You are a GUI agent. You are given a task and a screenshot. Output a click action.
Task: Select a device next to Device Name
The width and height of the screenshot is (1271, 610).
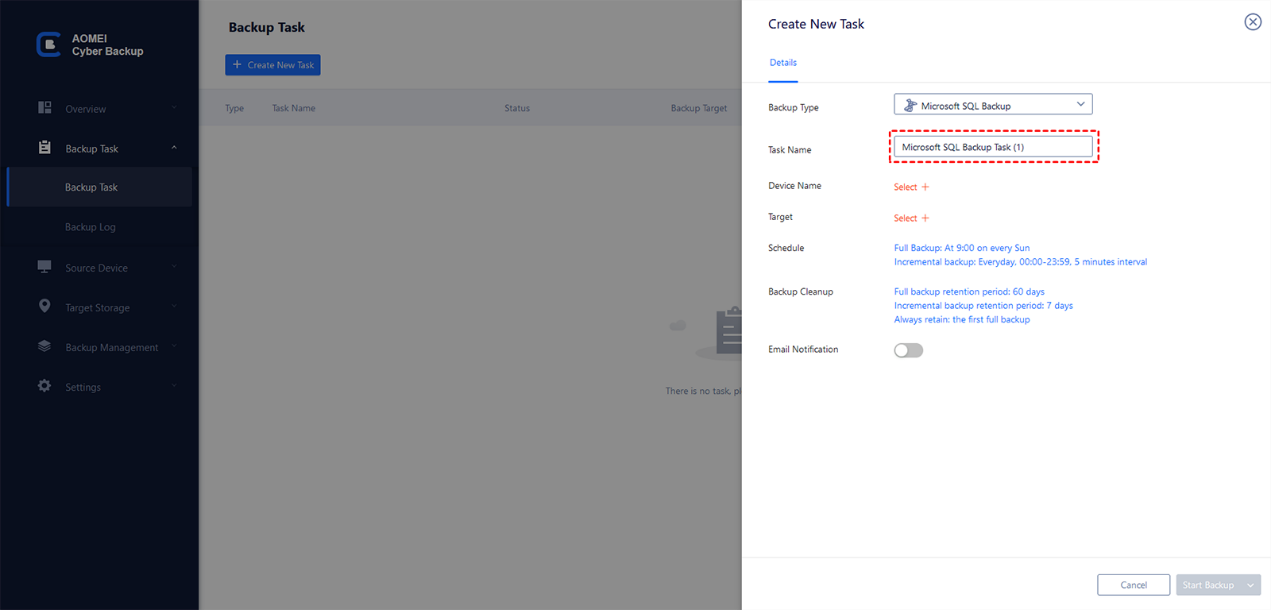(911, 187)
